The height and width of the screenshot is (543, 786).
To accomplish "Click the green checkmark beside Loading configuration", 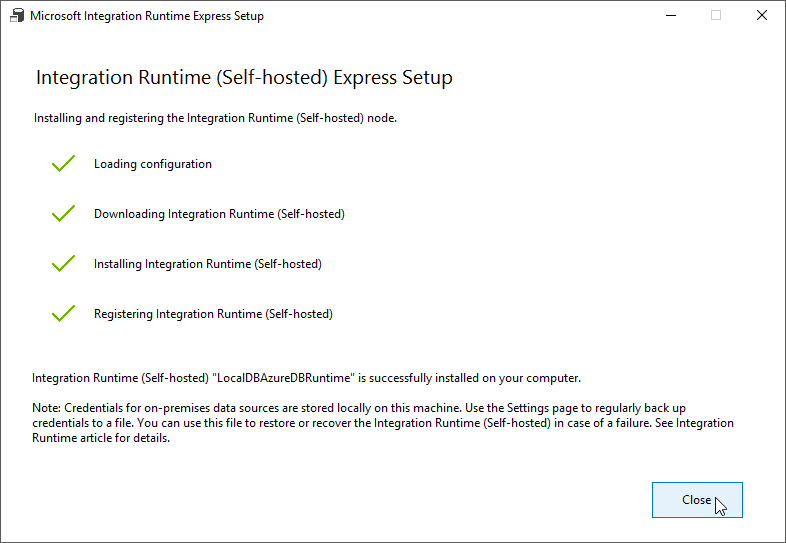I will [x=64, y=164].
